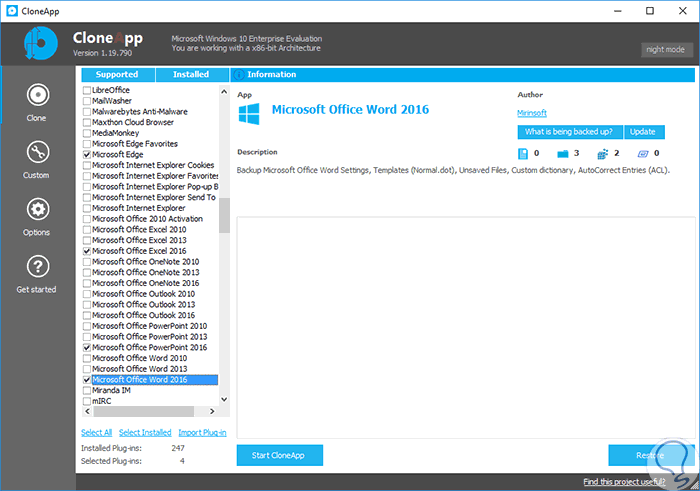Uncheck Microsoft Office PowerPoint 2016 checkbox

coord(87,347)
